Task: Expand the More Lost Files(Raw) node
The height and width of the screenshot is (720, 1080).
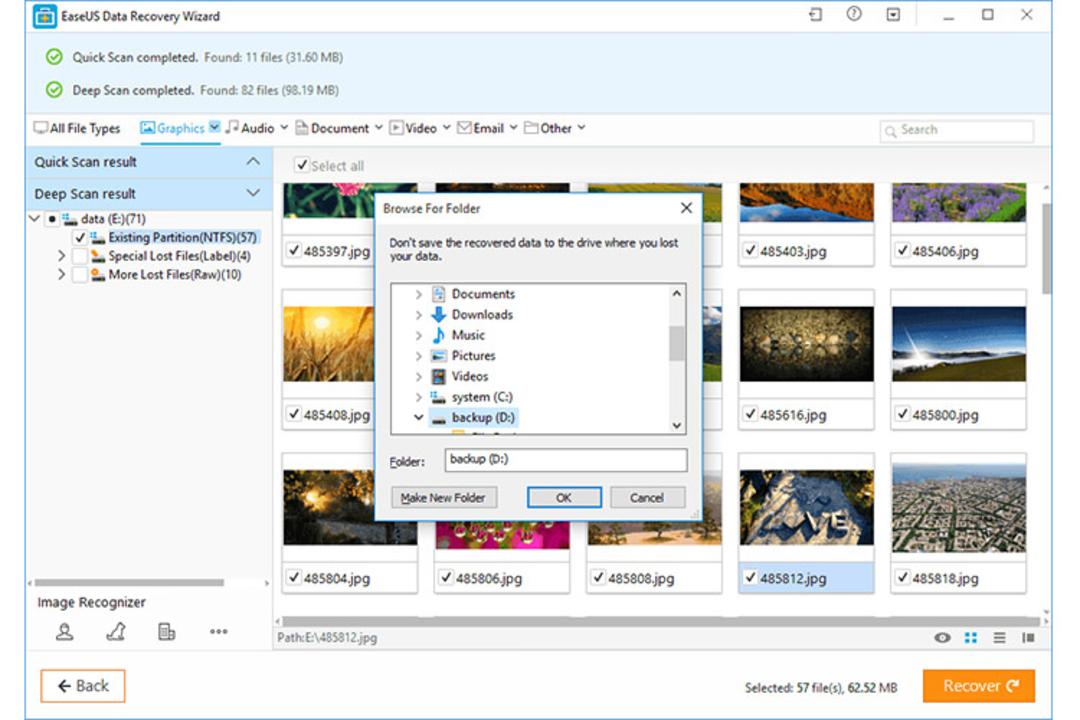Action: click(x=61, y=274)
